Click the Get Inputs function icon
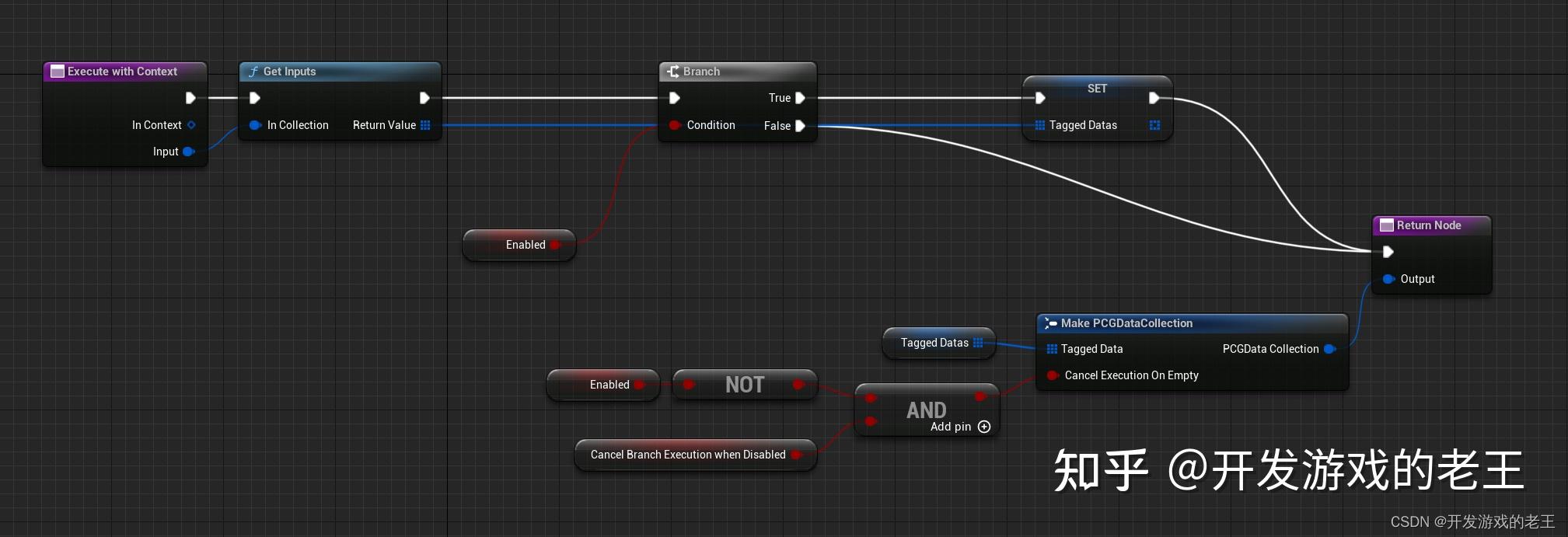Viewport: 1568px width, 537px height. [253, 71]
